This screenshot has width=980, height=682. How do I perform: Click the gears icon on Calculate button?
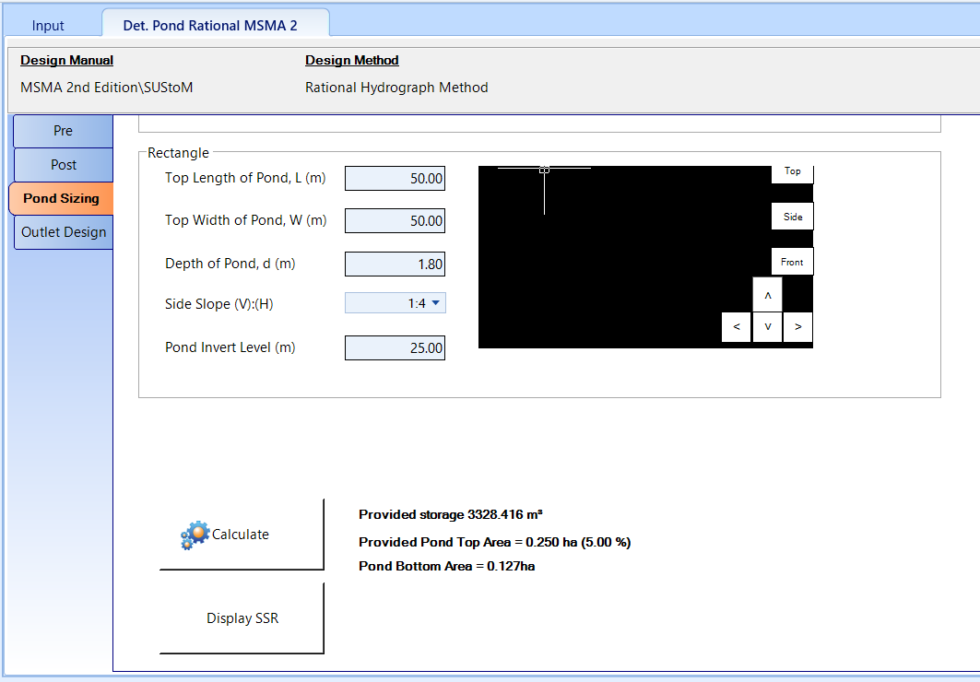coord(196,534)
